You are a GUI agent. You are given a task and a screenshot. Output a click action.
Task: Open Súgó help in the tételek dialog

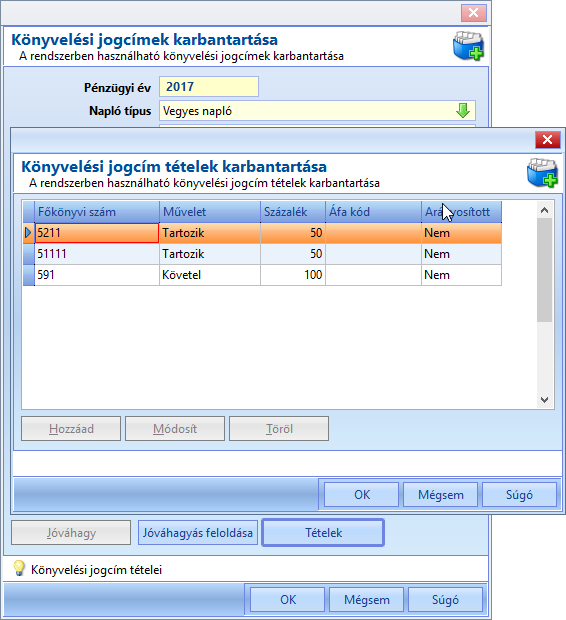point(519,495)
